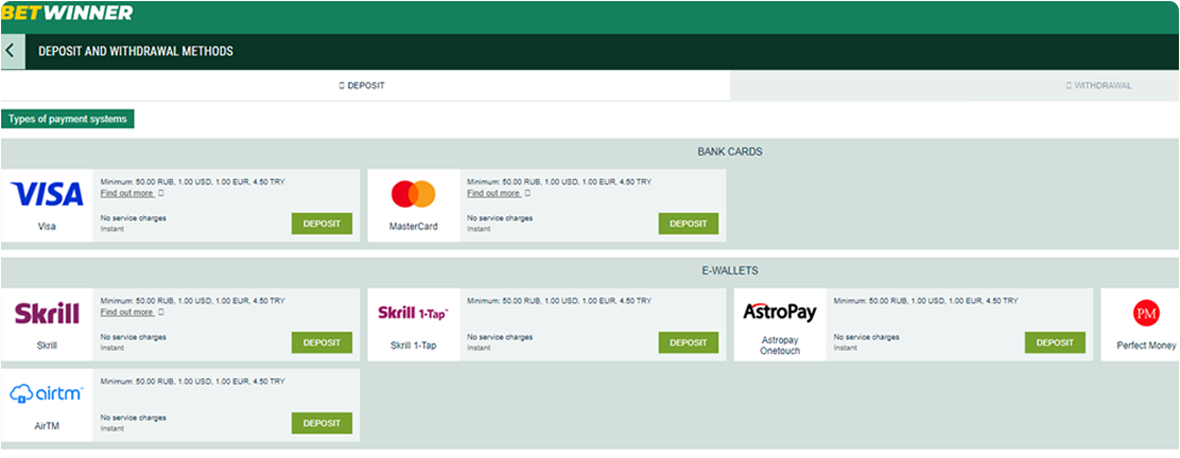Open Types of payment systems filter
This screenshot has height=458, width=1180.
coord(68,119)
